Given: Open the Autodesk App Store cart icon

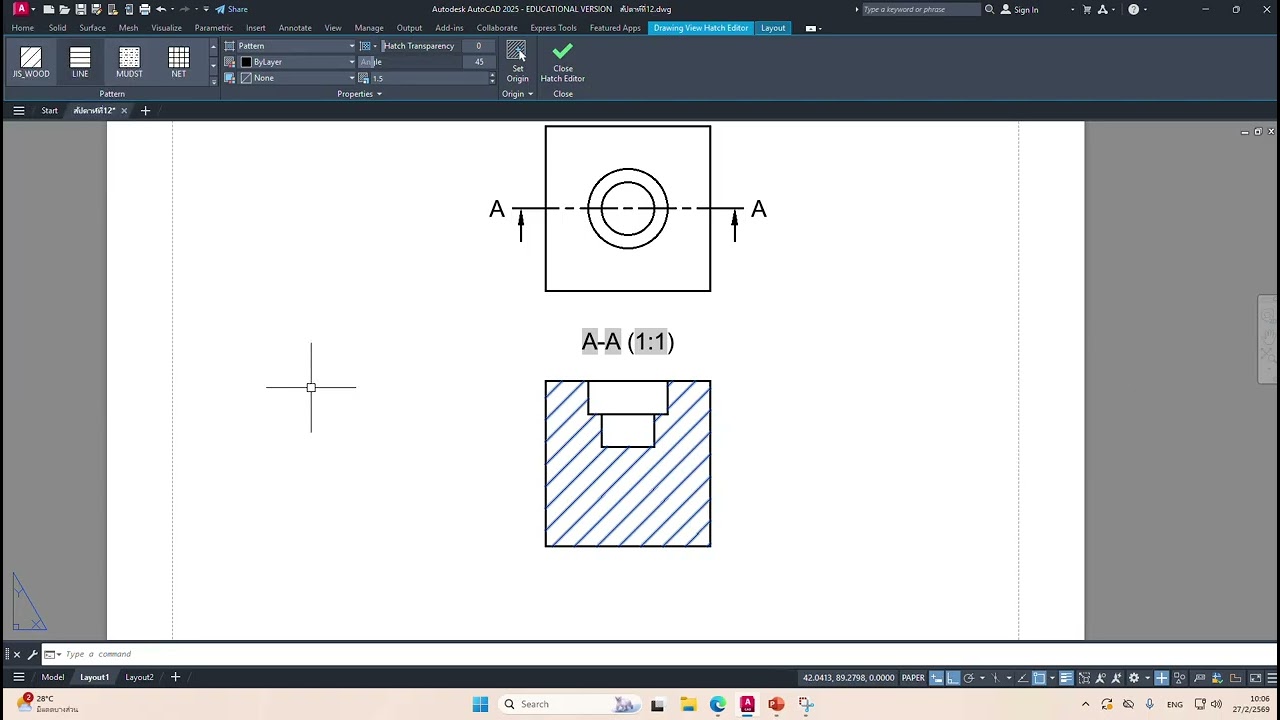Looking at the screenshot, I should click(x=1087, y=9).
